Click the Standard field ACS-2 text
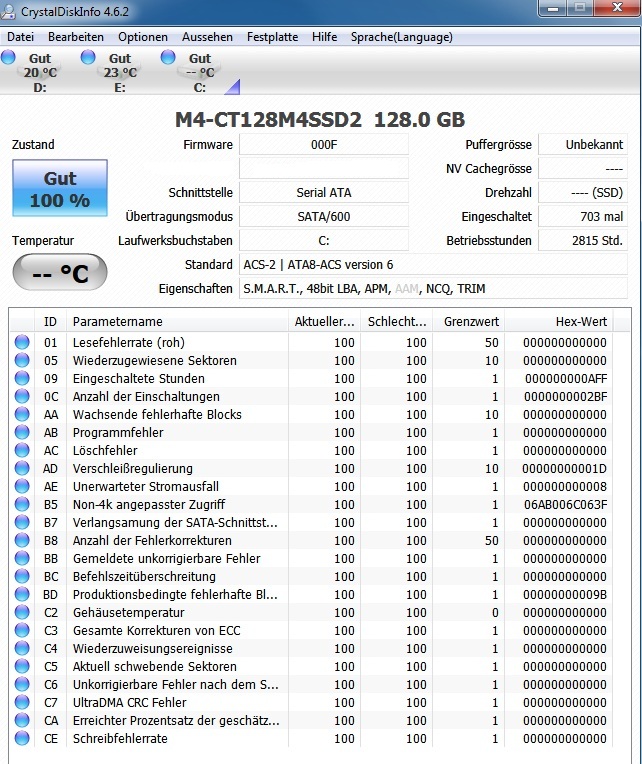This screenshot has height=764, width=642. pyautogui.click(x=434, y=265)
